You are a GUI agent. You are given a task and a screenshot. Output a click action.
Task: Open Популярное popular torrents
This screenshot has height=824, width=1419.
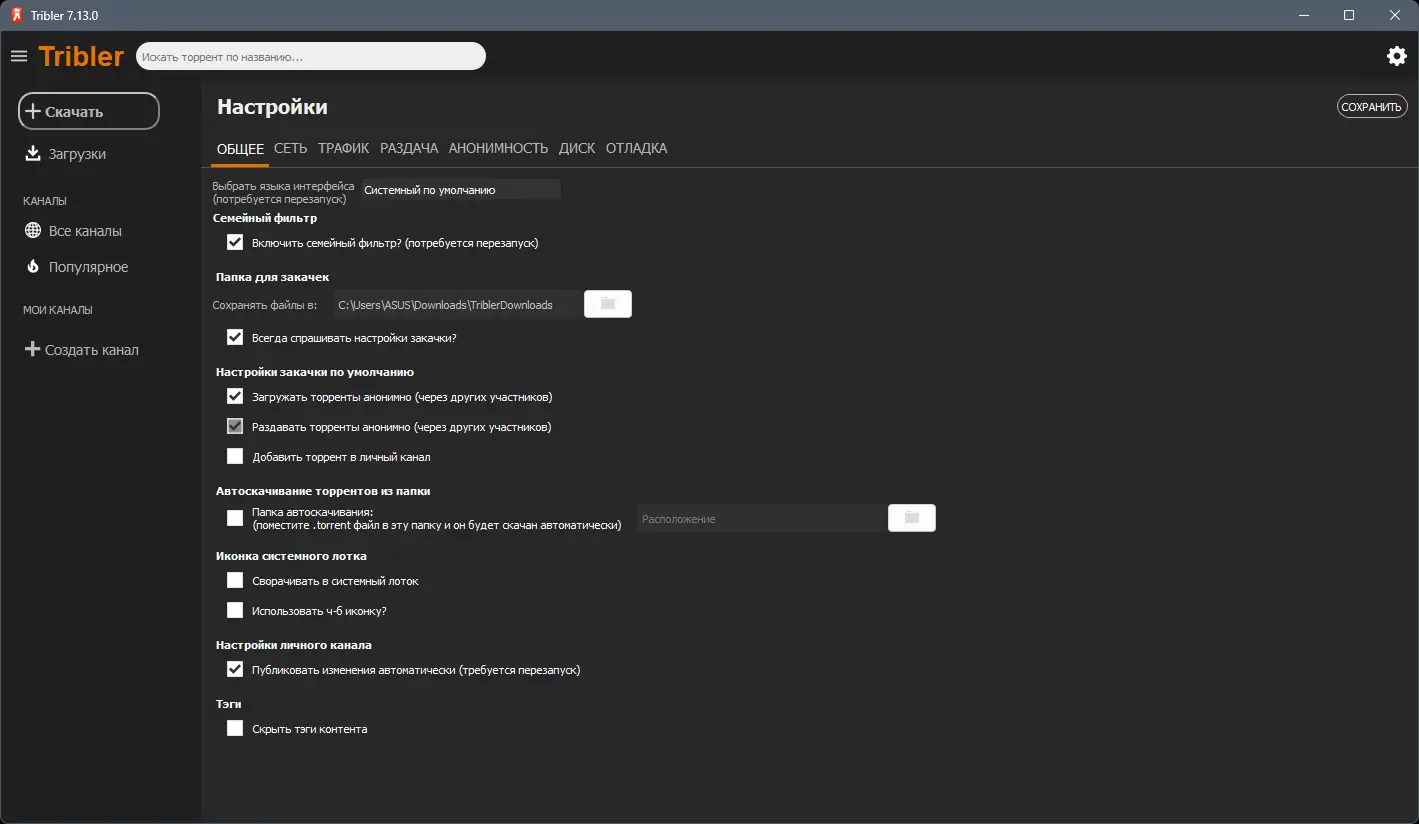point(76,267)
